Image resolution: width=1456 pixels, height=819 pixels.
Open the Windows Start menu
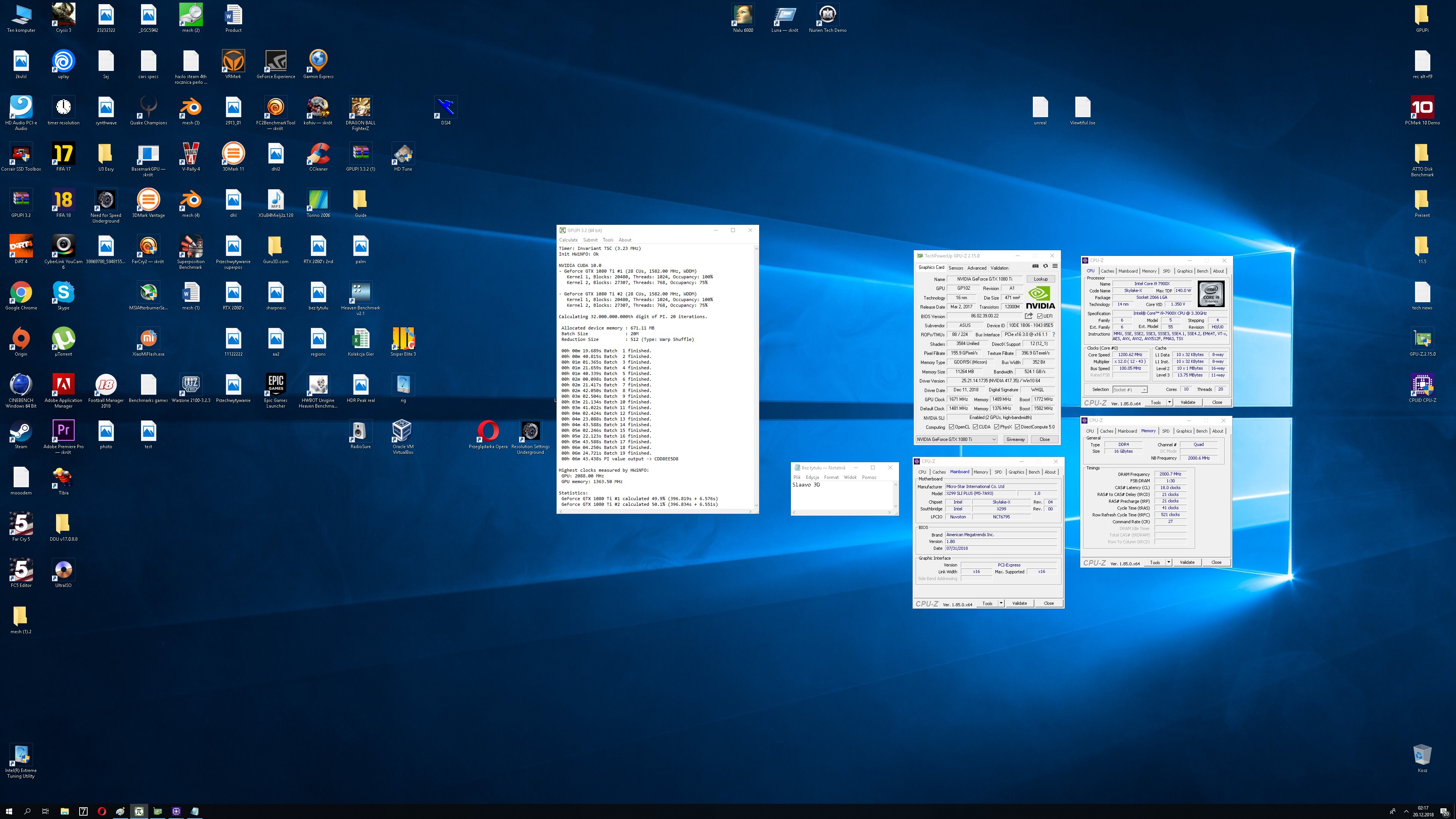(9, 811)
